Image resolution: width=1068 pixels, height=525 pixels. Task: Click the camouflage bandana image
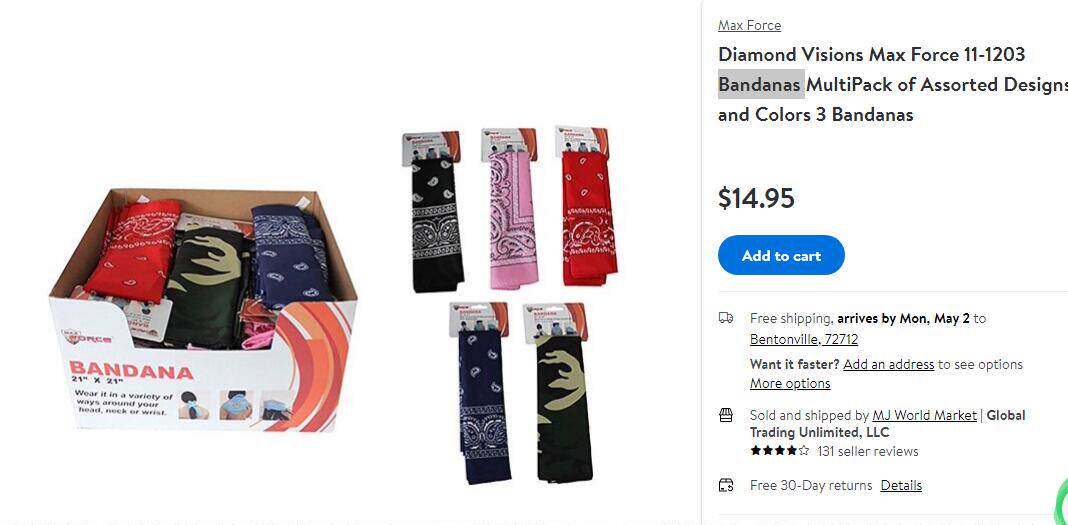click(x=558, y=393)
